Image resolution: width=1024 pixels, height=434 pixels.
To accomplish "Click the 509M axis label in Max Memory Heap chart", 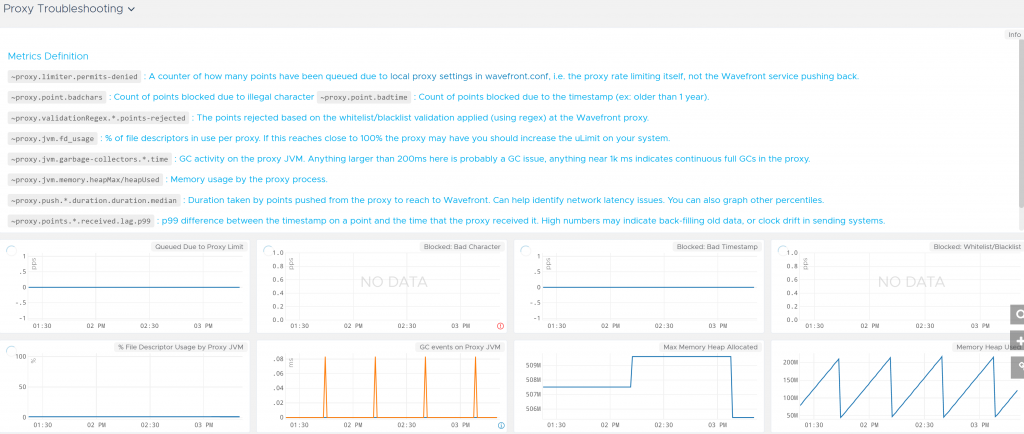I will [x=533, y=365].
